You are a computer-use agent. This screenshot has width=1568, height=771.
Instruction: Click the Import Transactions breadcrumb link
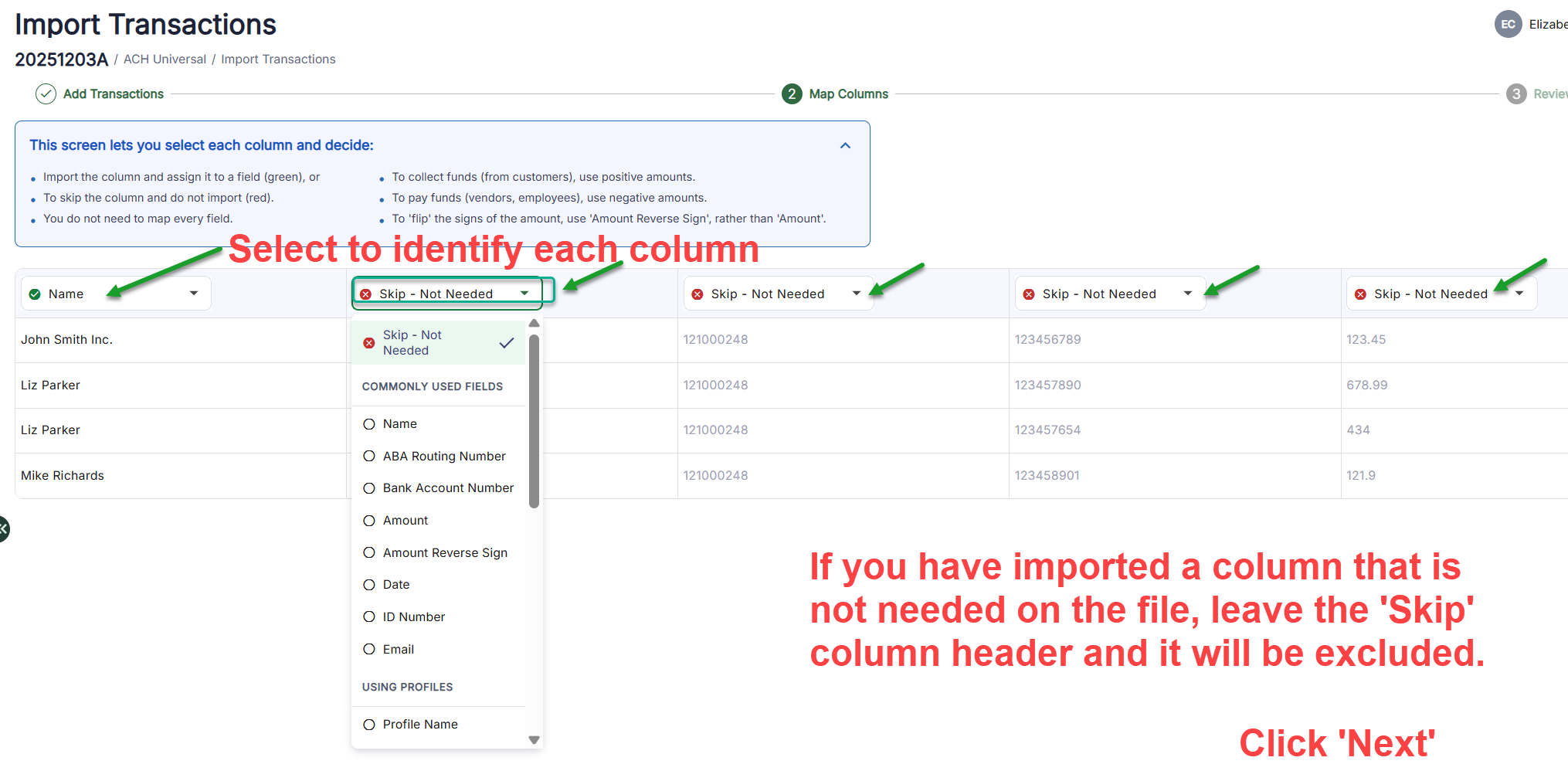click(x=278, y=59)
